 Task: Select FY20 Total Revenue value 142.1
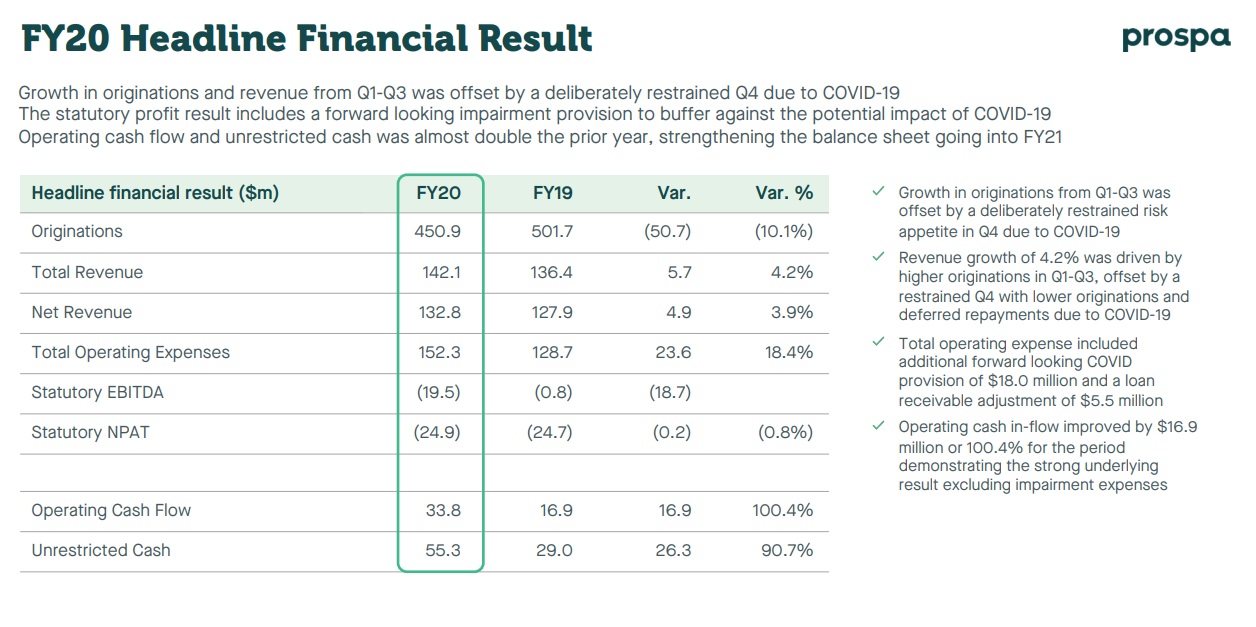[x=441, y=272]
